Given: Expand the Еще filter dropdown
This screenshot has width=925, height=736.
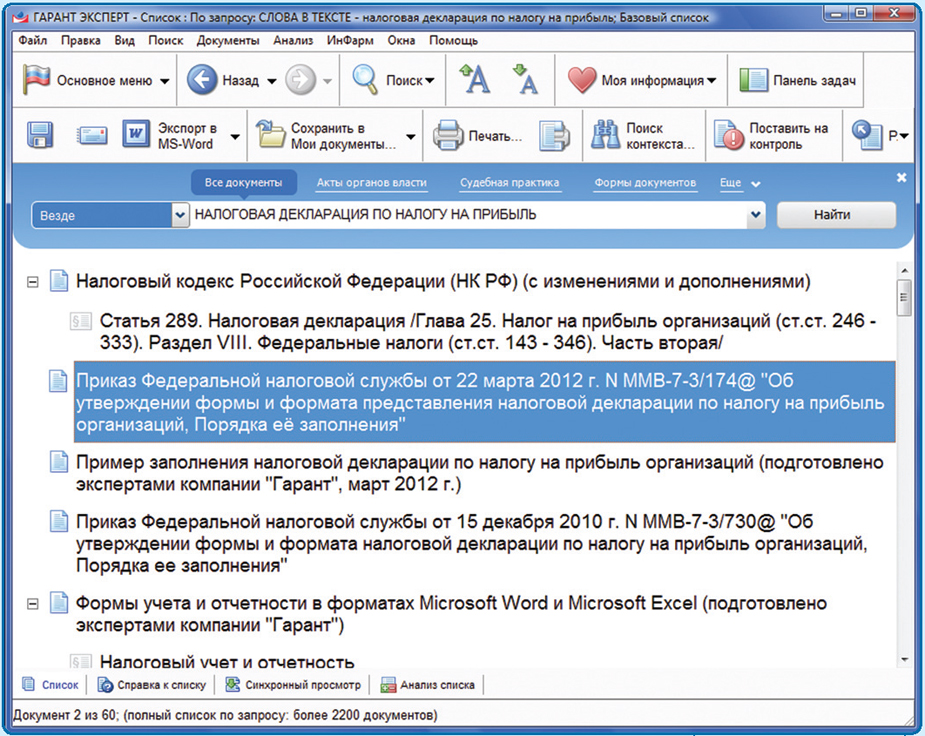Looking at the screenshot, I should point(740,184).
